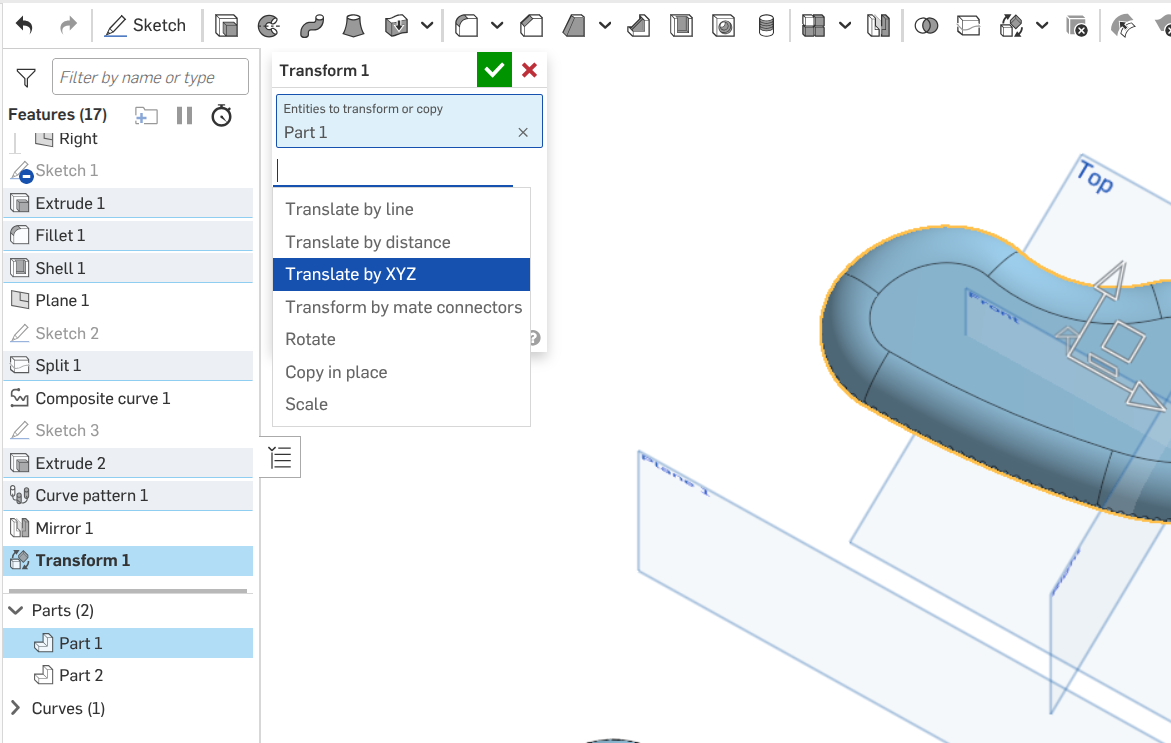Select the Loft tool icon
This screenshot has height=743, width=1171.
(x=353, y=26)
